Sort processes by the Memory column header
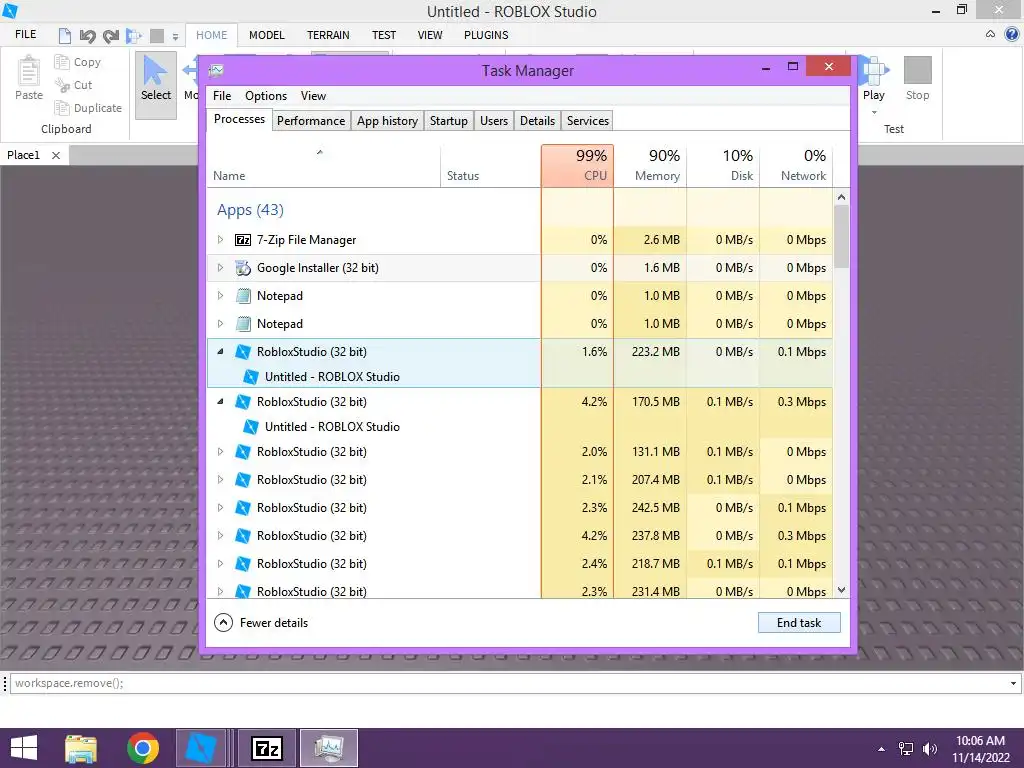 650,166
